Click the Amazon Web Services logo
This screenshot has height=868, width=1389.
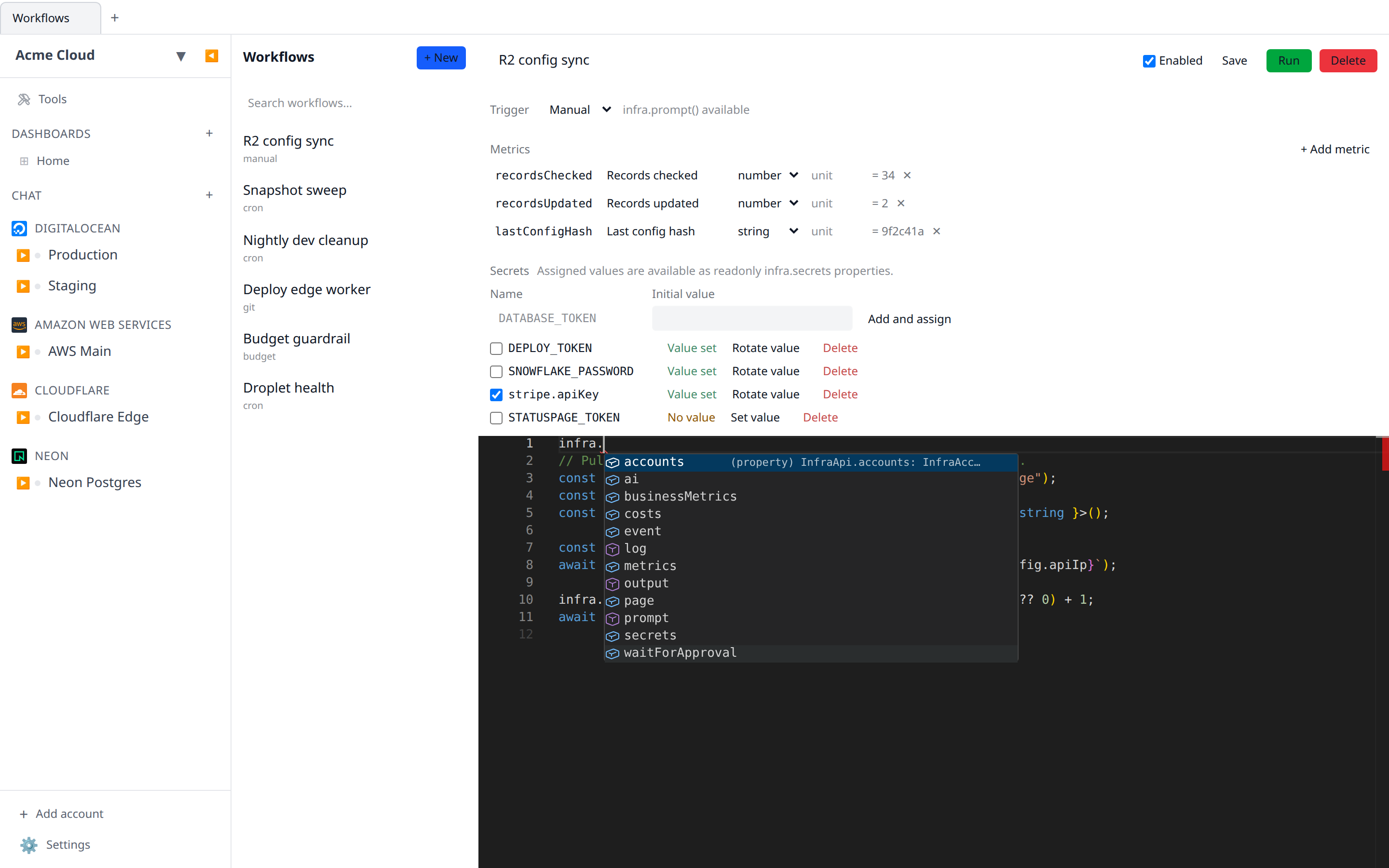pyautogui.click(x=19, y=325)
